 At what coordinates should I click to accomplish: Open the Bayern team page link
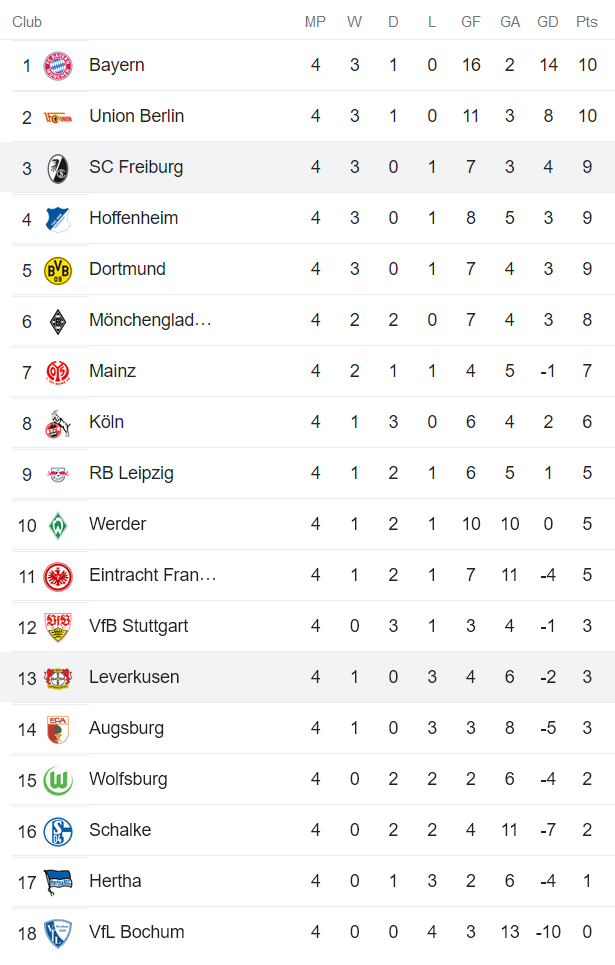pos(116,64)
